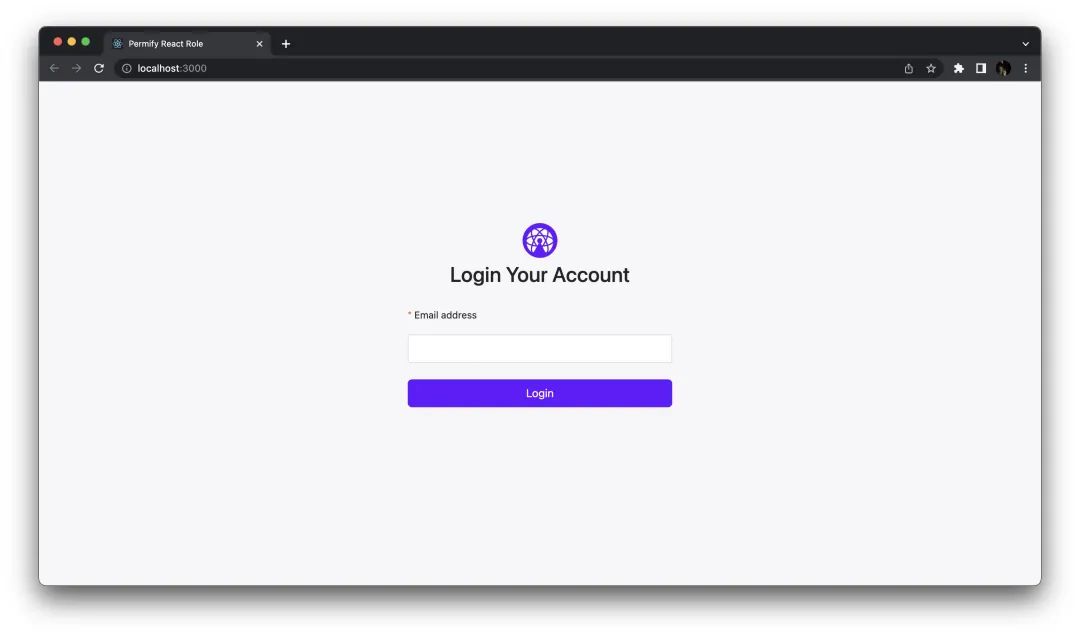Open the extensions puzzle icon

pyautogui.click(x=959, y=68)
